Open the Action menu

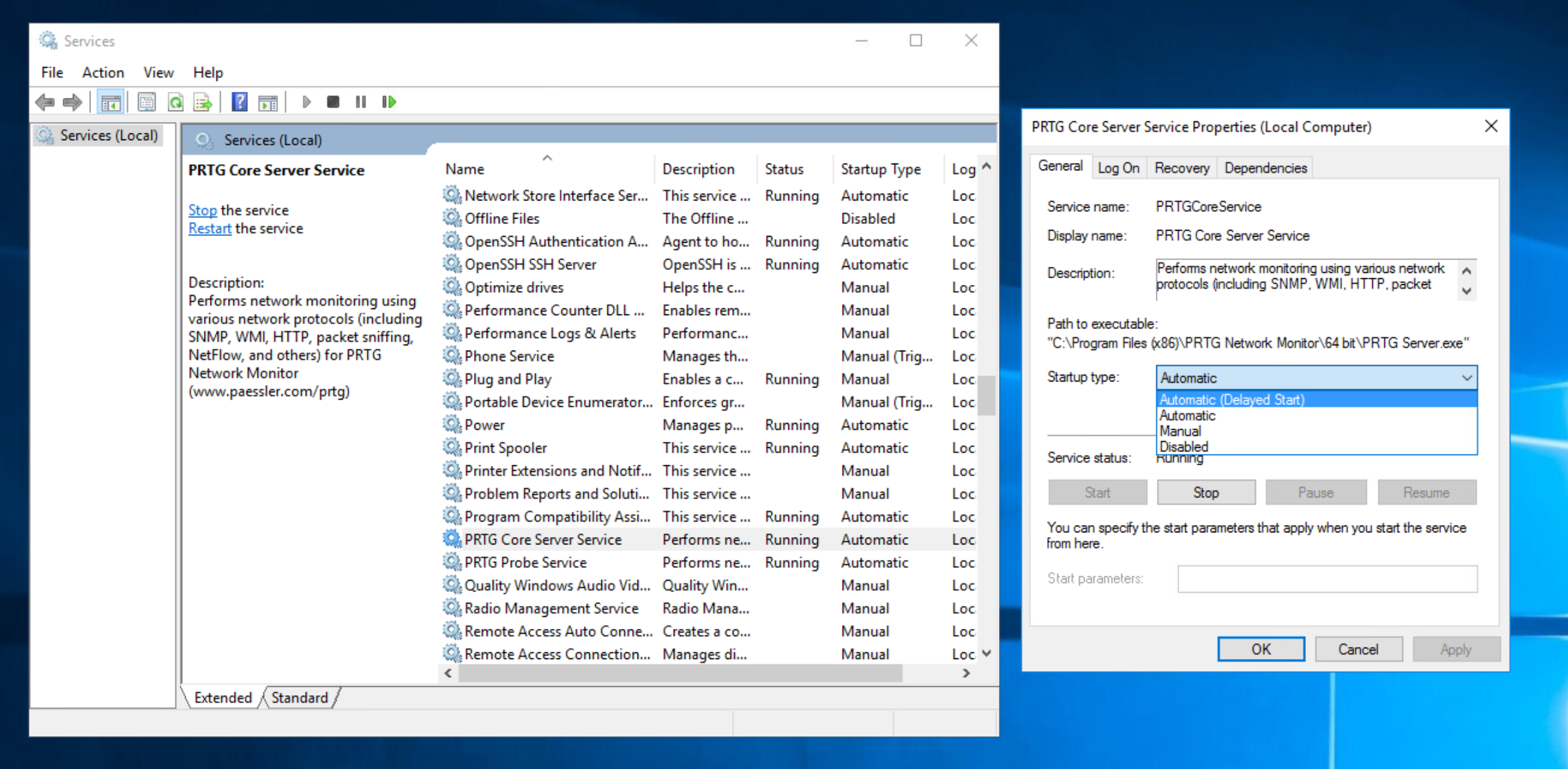point(103,72)
